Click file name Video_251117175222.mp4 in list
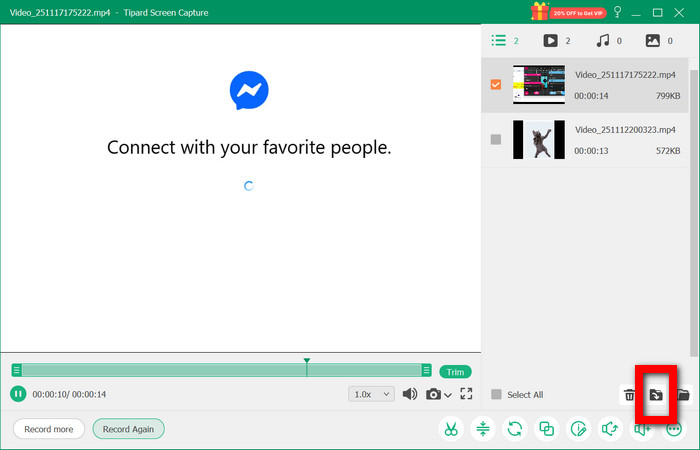The width and height of the screenshot is (700, 450). click(625, 75)
